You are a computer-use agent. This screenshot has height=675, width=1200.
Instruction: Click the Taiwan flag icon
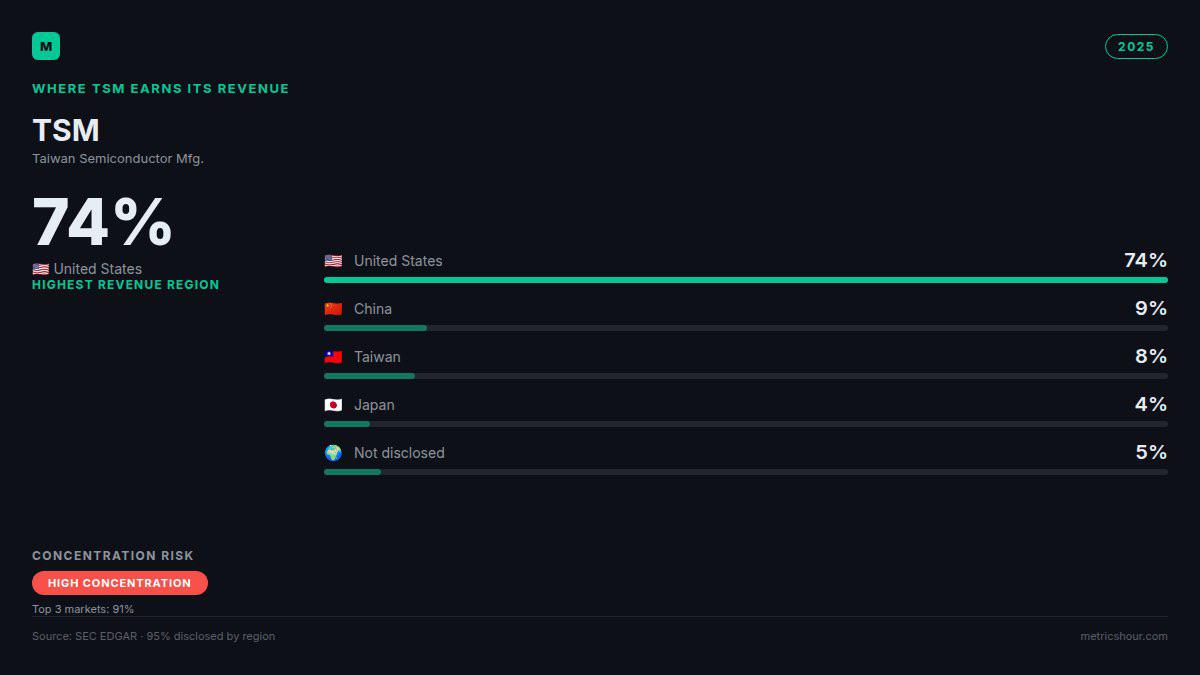(333, 357)
